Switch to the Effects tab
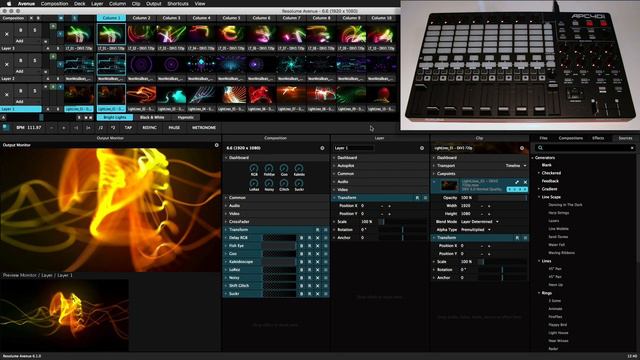Image resolution: width=640 pixels, height=360 pixels. (x=598, y=138)
